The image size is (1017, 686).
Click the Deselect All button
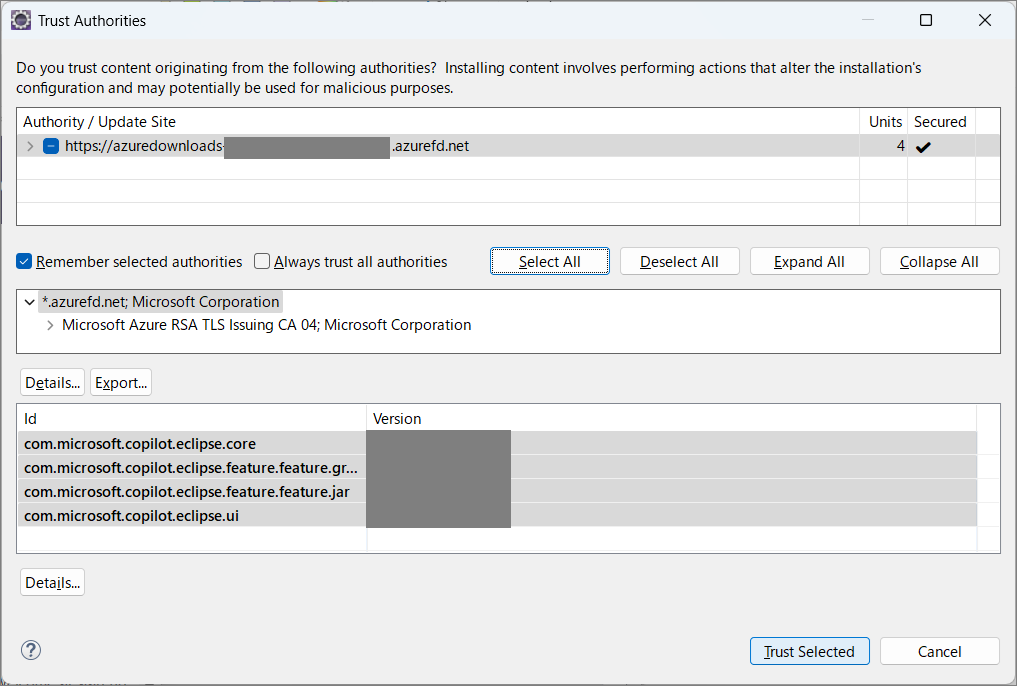click(x=679, y=261)
